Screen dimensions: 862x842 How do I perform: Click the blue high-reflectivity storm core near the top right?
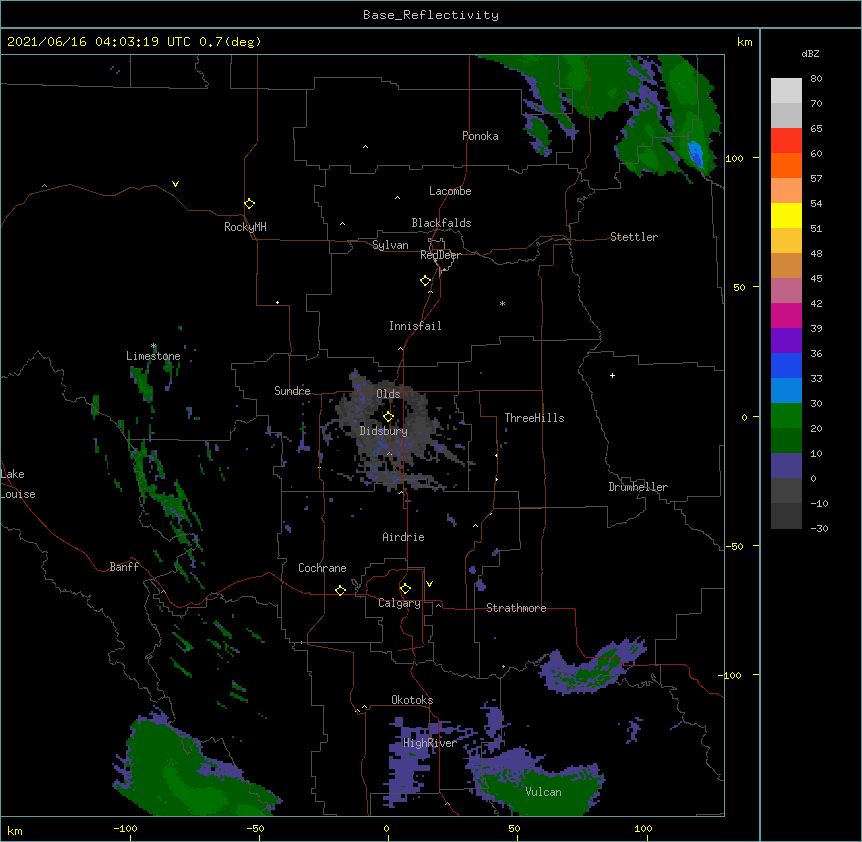pos(695,153)
